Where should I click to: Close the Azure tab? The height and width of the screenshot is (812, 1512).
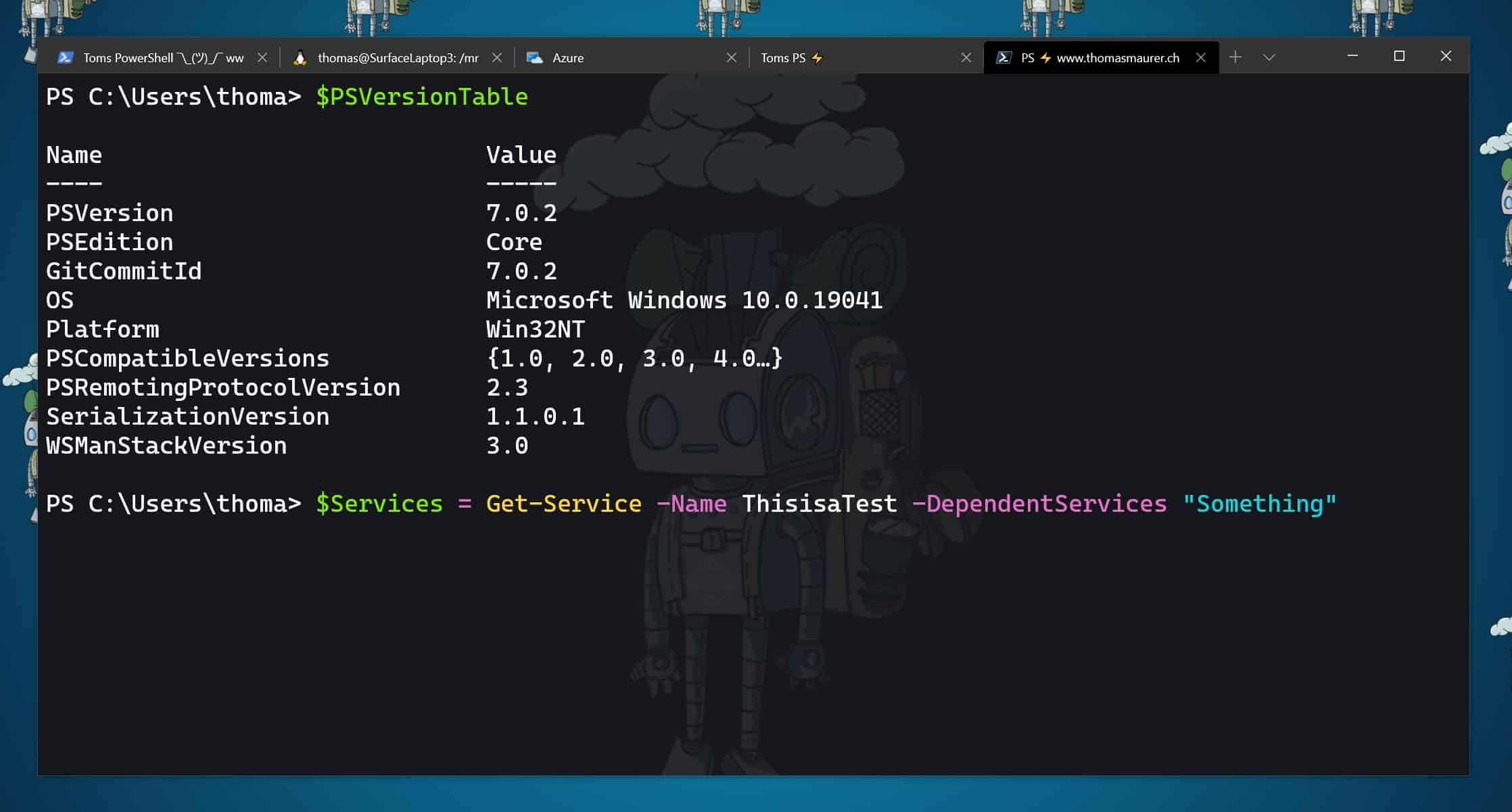(x=732, y=57)
